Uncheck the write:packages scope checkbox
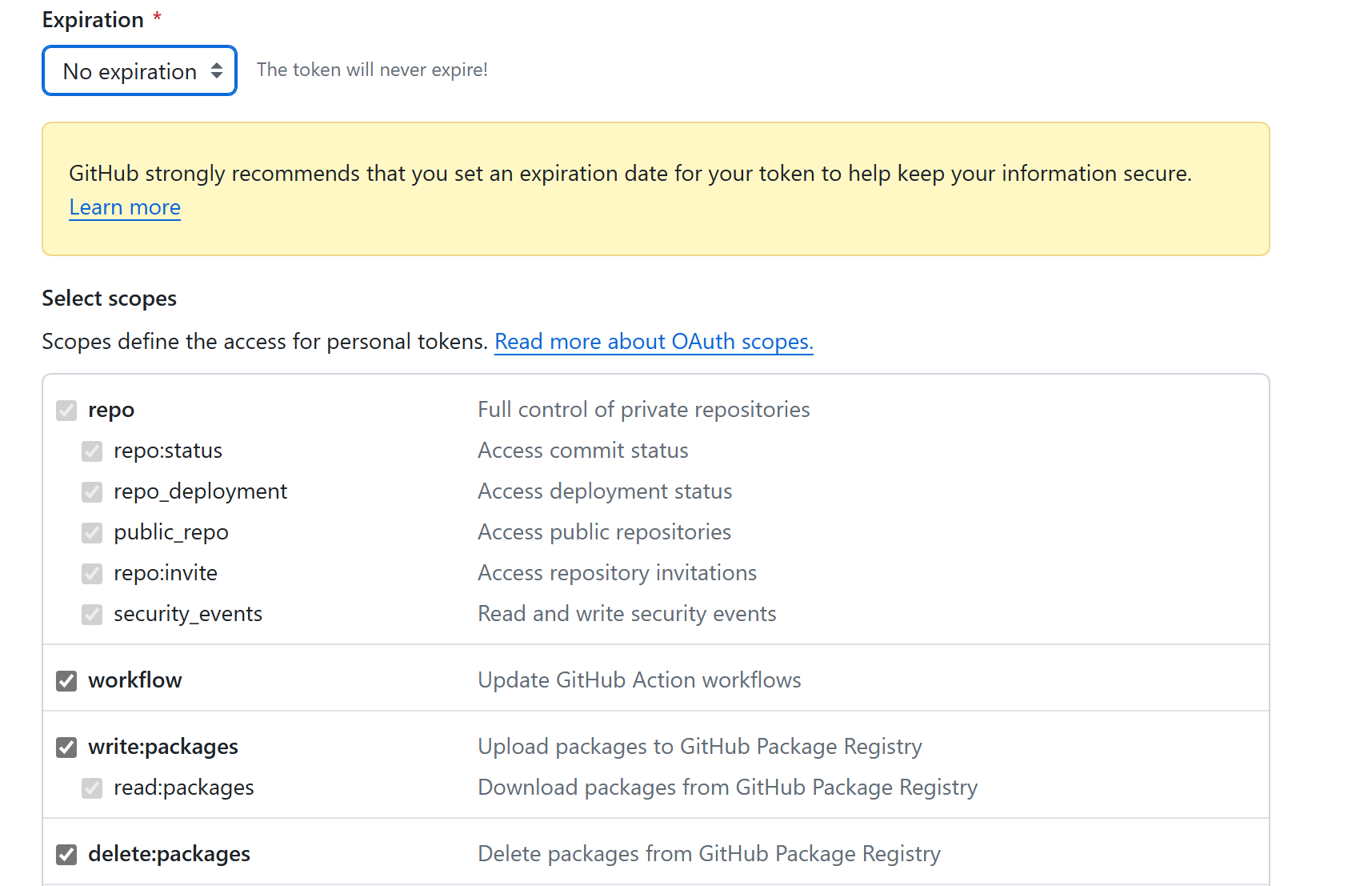1372x886 pixels. click(66, 748)
